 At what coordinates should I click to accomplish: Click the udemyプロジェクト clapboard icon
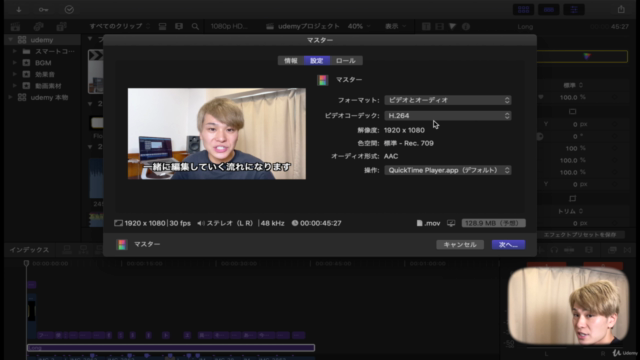[270, 27]
